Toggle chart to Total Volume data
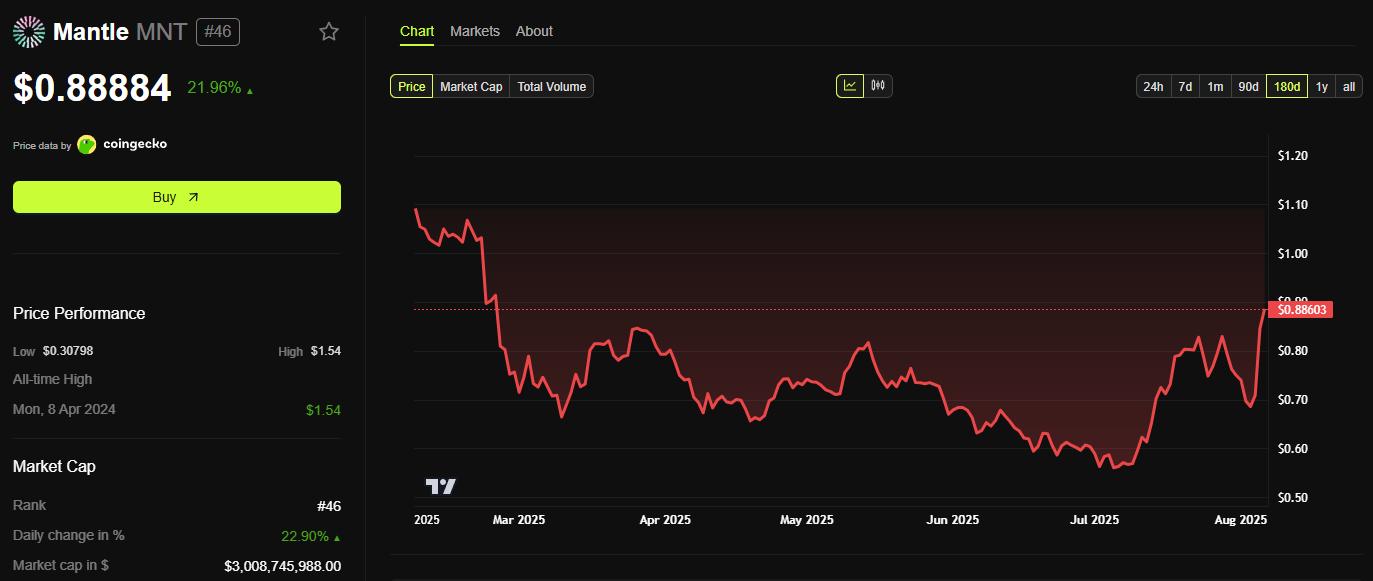This screenshot has width=1373, height=581. point(551,86)
